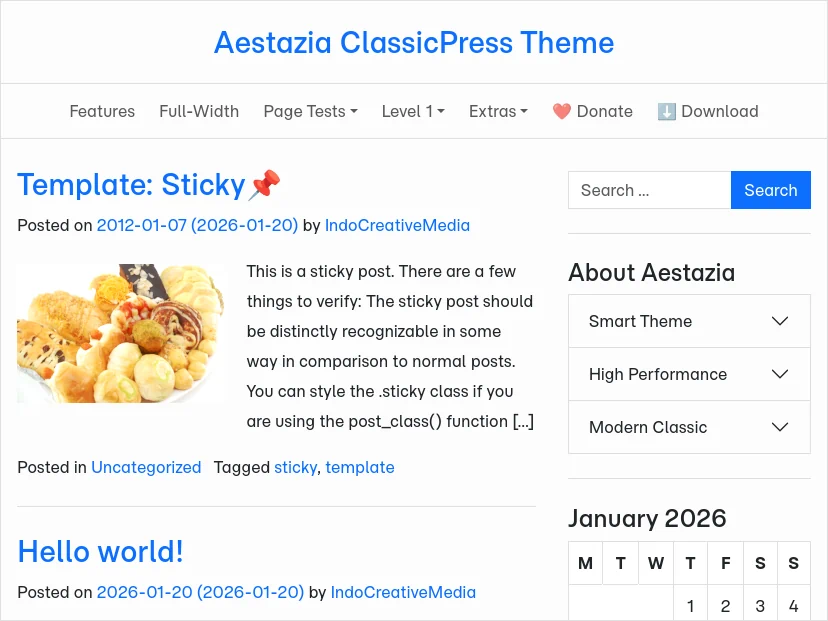828x621 pixels.
Task: Expand the High Performance accordion section
Action: pyautogui.click(x=689, y=374)
